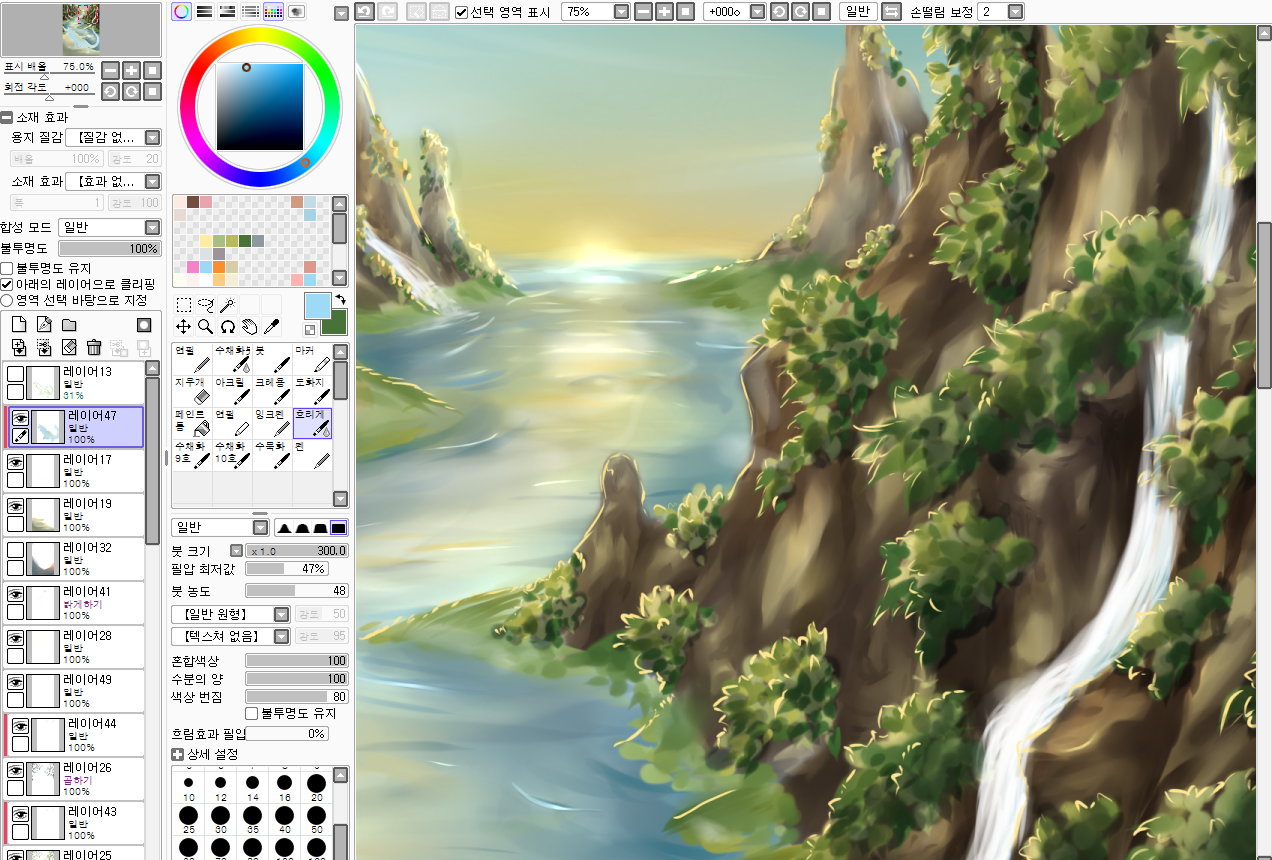This screenshot has width=1272, height=860.
Task: Switch to the HSV slider color tab
Action: 226,12
